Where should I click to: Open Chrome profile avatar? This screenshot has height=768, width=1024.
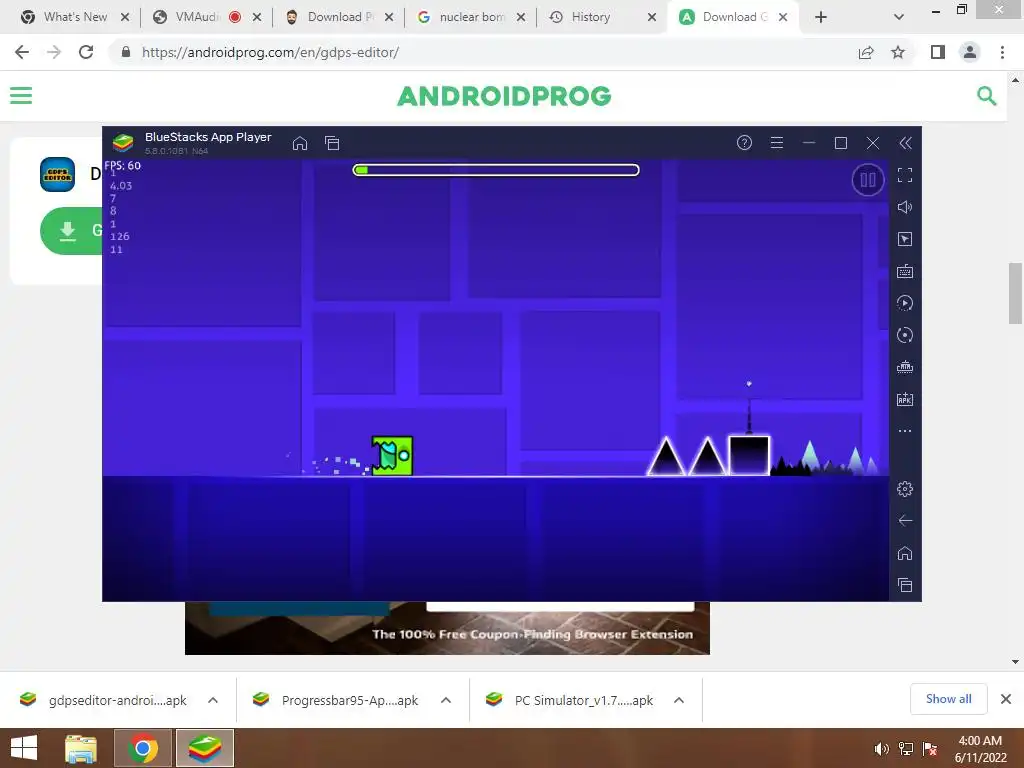(x=970, y=52)
